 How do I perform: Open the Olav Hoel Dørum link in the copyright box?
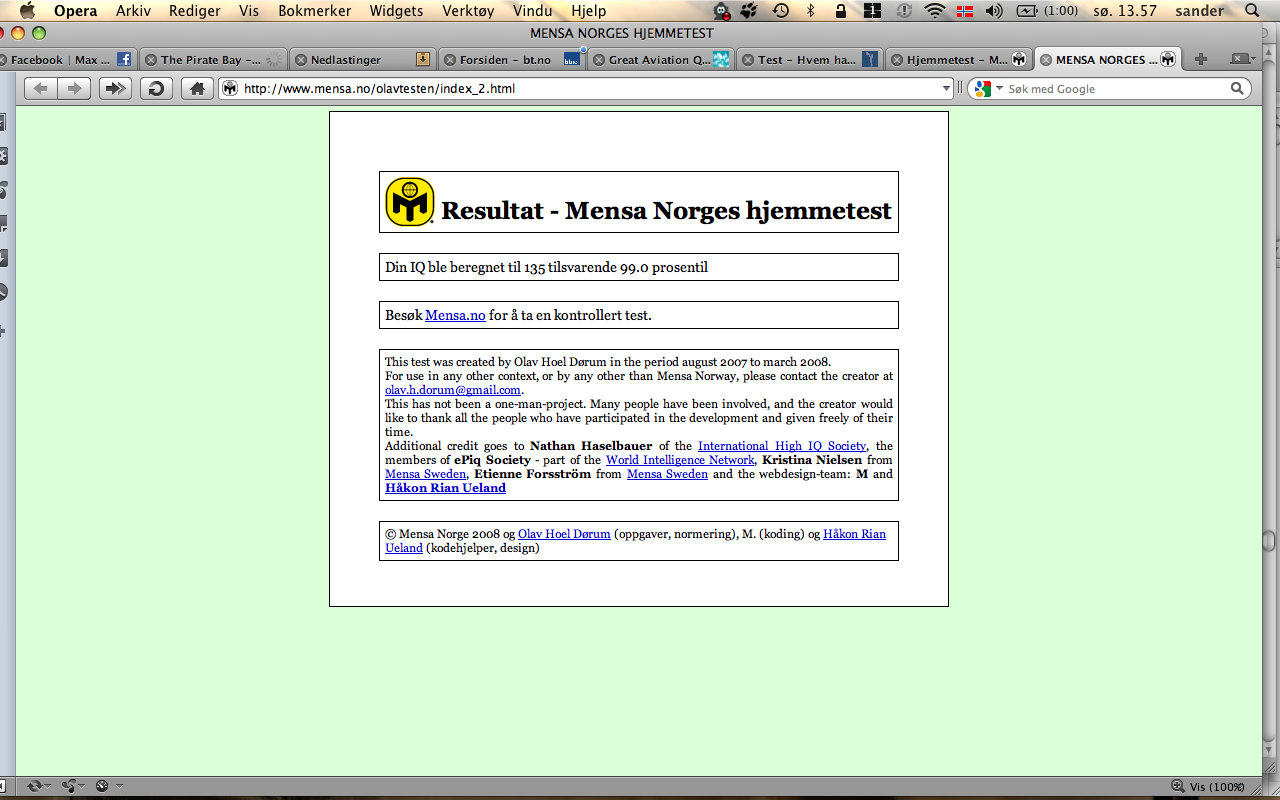(x=564, y=534)
